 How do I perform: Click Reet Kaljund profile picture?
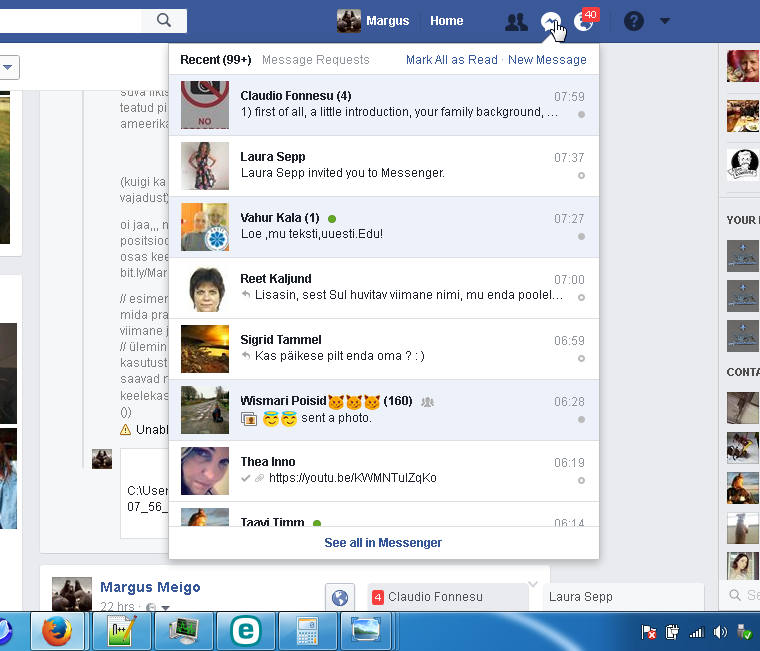point(205,288)
